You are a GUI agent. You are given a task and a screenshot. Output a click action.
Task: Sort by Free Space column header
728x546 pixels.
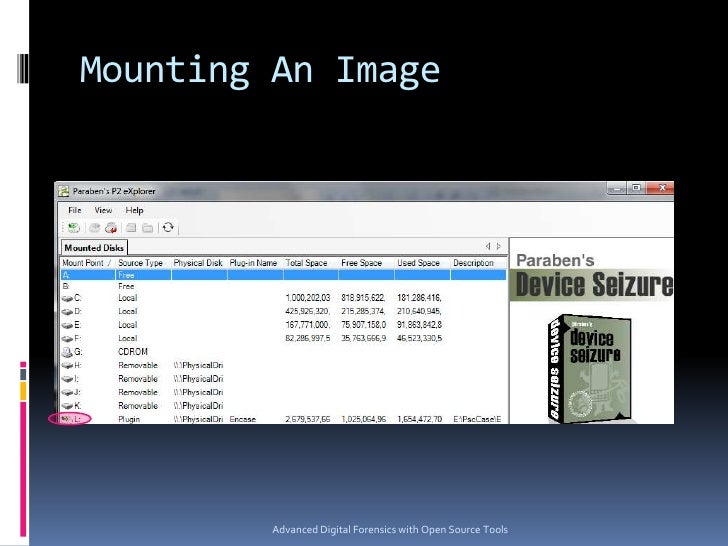[366, 263]
